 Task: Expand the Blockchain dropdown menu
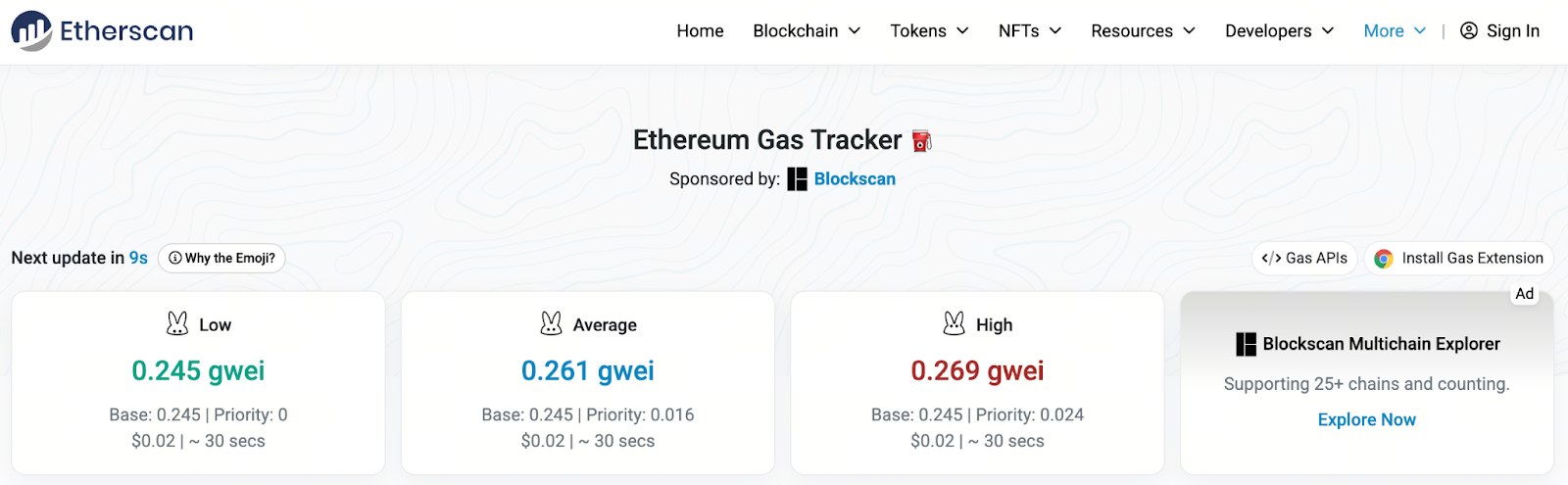[x=807, y=31]
